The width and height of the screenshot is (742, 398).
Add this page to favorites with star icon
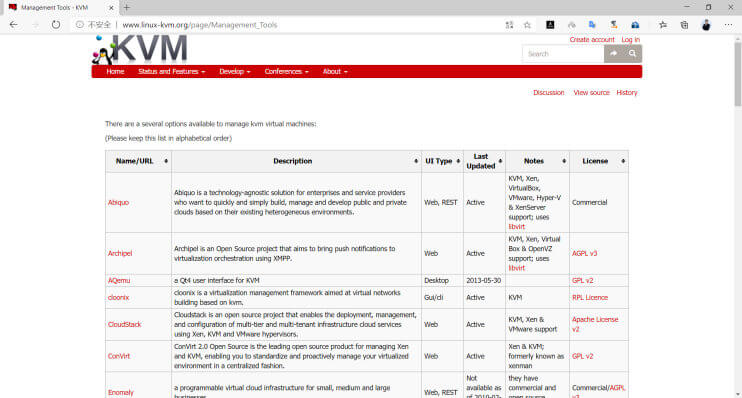[x=527, y=25]
